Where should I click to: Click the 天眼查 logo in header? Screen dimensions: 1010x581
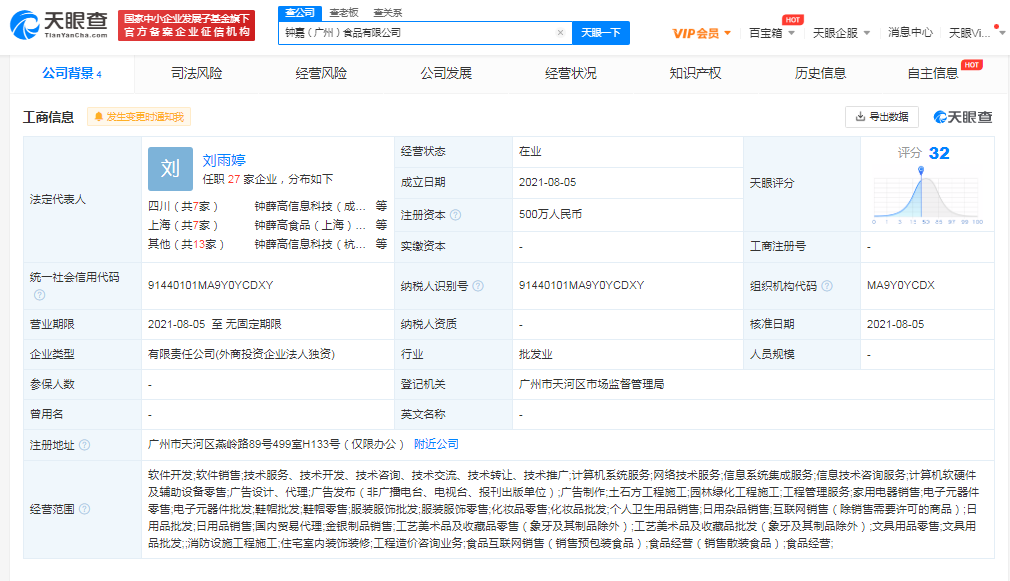pyautogui.click(x=60, y=25)
